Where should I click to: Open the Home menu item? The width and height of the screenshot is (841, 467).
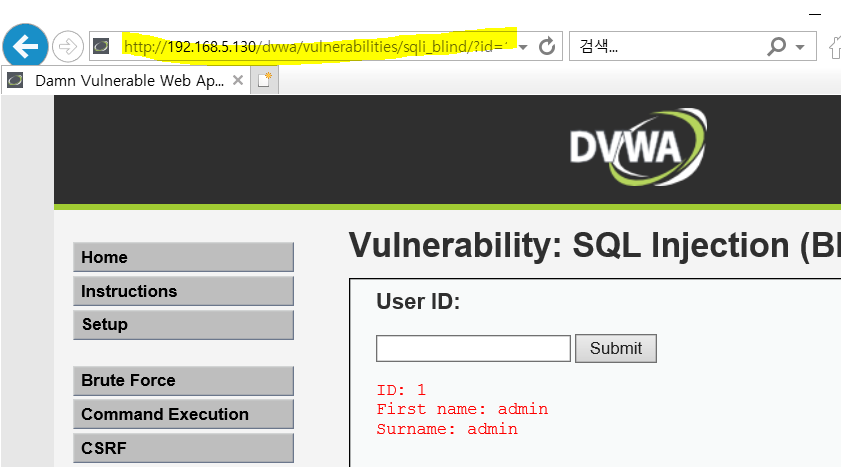(183, 257)
